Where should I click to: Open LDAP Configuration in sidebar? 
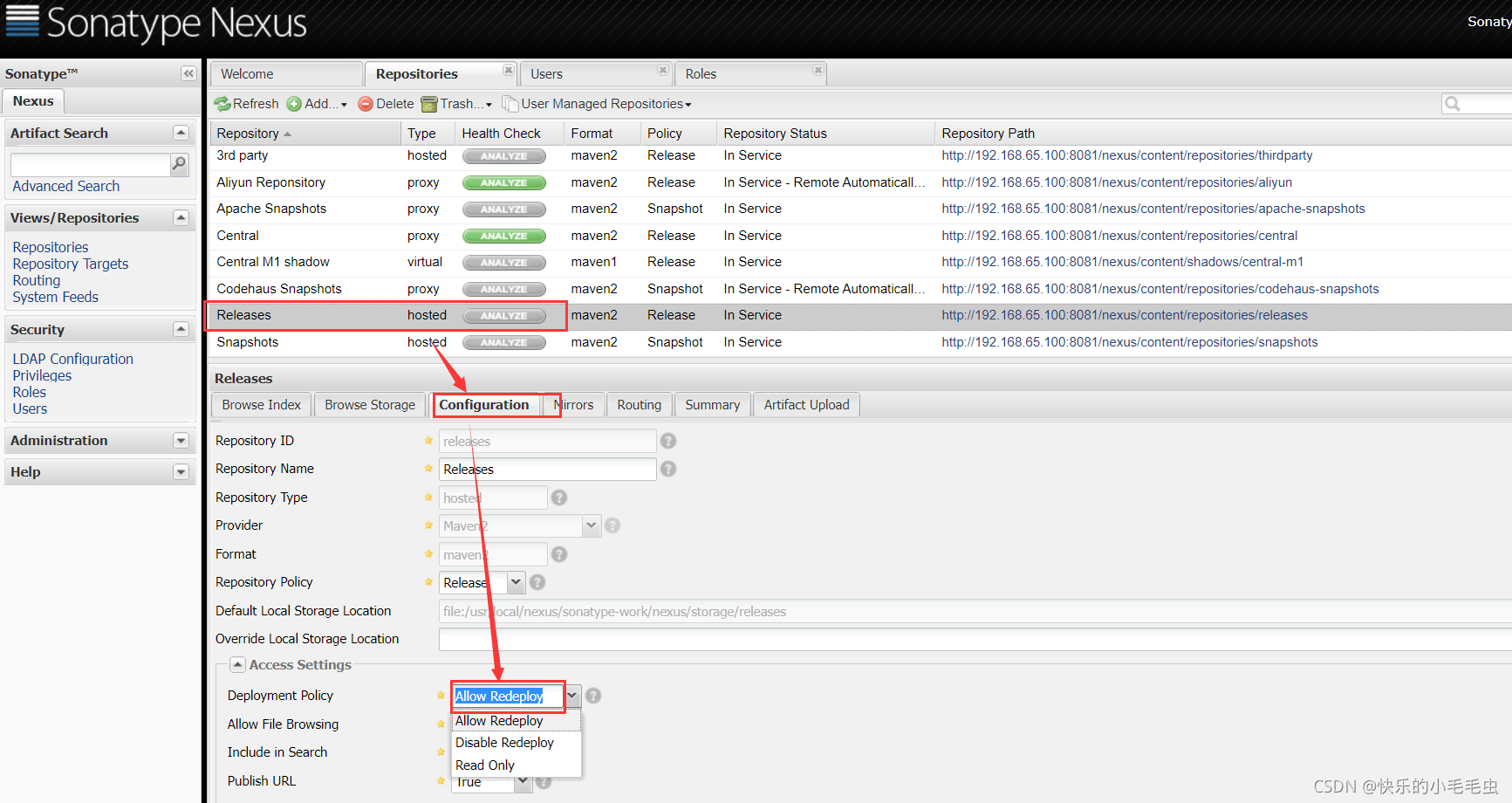click(x=73, y=359)
